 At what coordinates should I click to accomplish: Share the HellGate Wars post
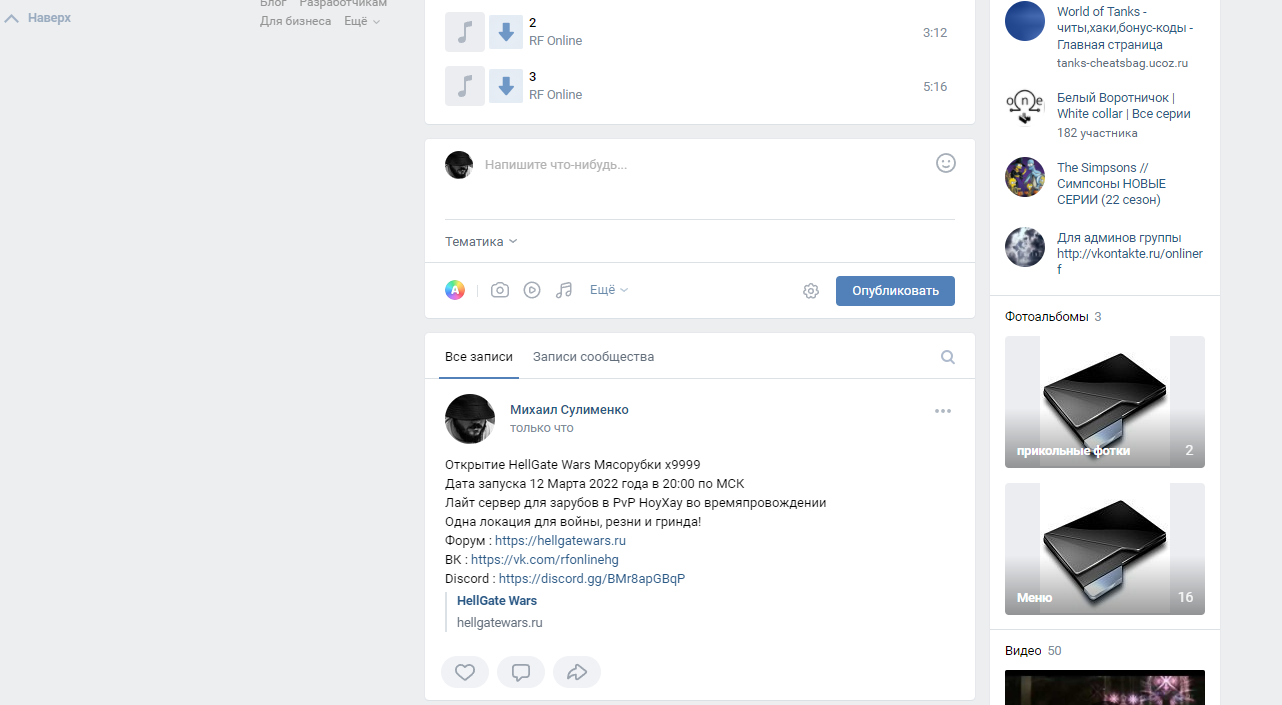(x=577, y=672)
